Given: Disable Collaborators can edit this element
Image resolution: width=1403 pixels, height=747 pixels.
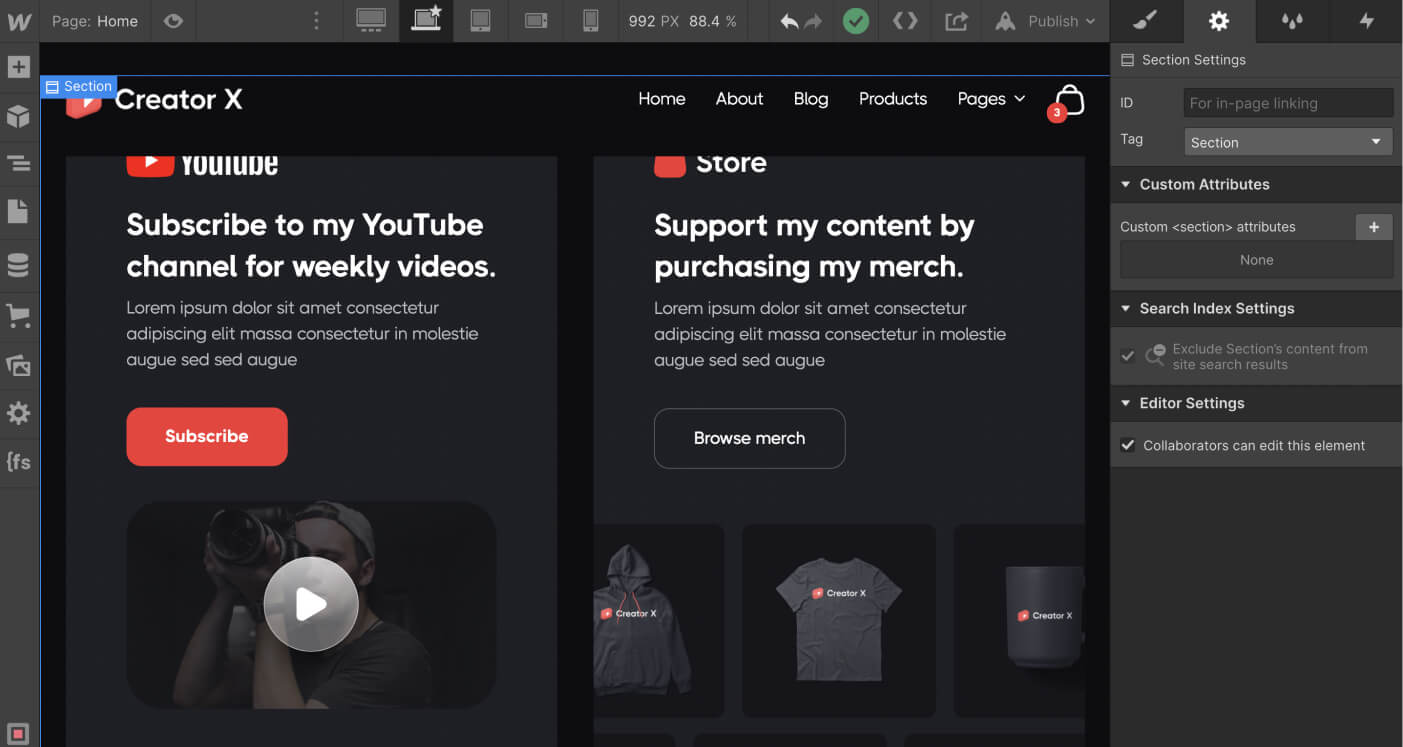Looking at the screenshot, I should coord(1129,445).
